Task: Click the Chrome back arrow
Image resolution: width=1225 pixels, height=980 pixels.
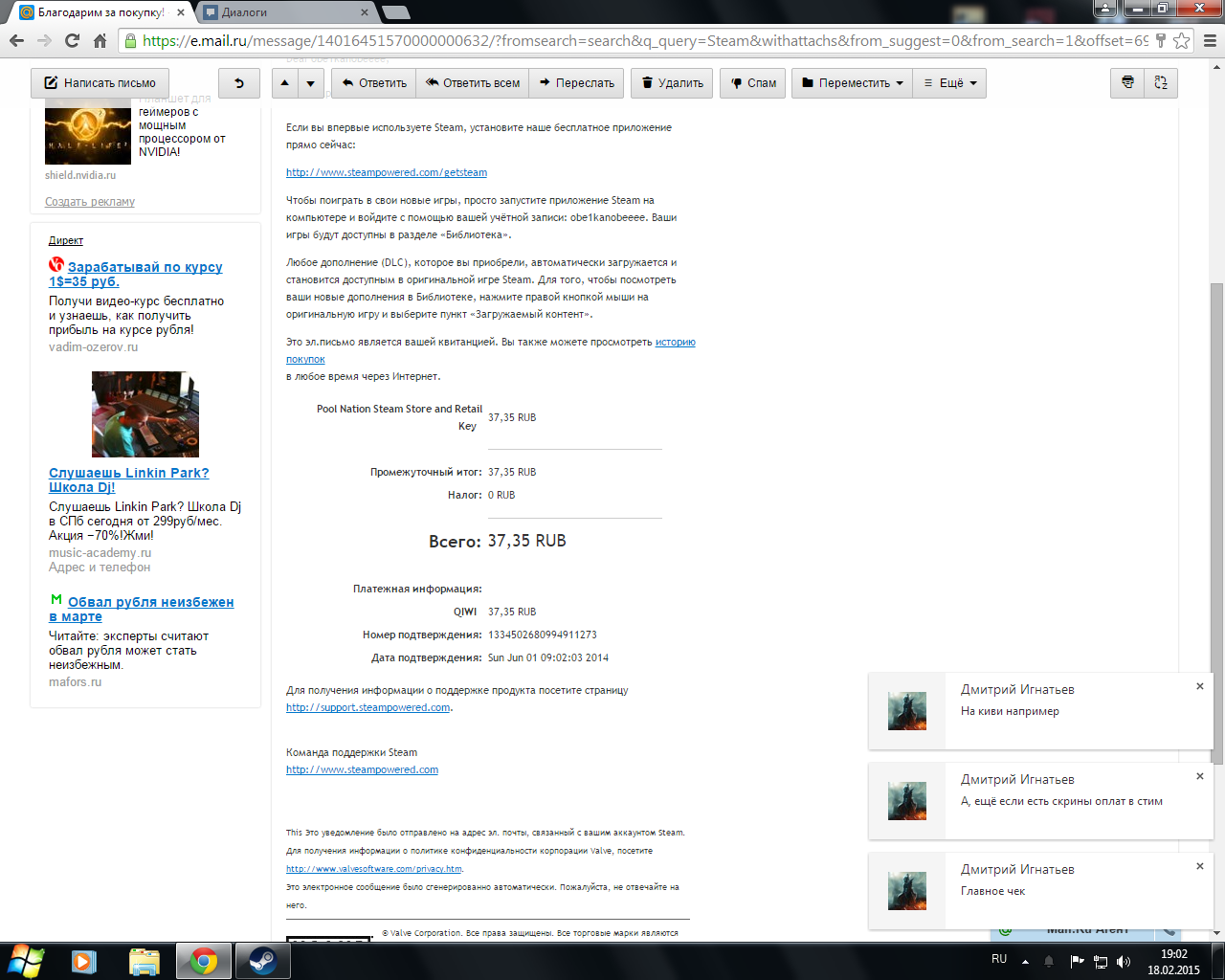Action: click(x=16, y=40)
